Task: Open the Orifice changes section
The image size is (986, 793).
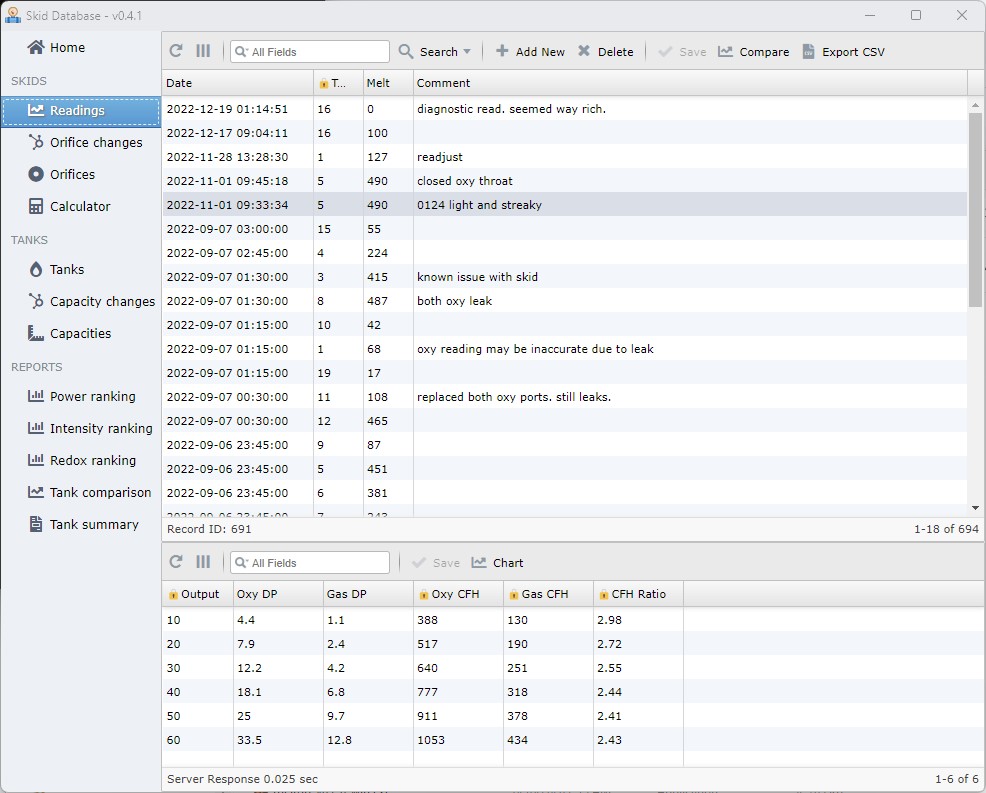Action: 96,142
